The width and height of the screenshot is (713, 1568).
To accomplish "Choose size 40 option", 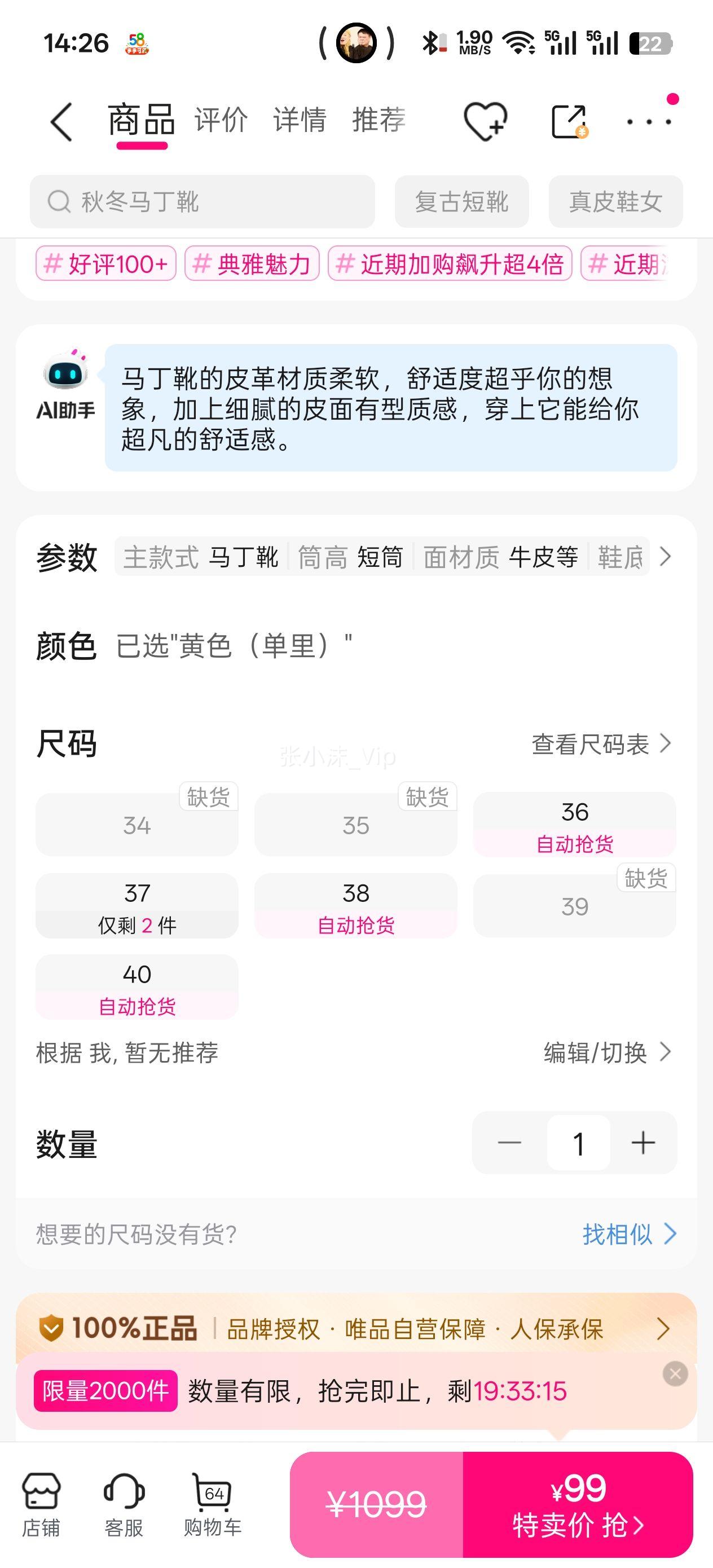I will click(137, 987).
